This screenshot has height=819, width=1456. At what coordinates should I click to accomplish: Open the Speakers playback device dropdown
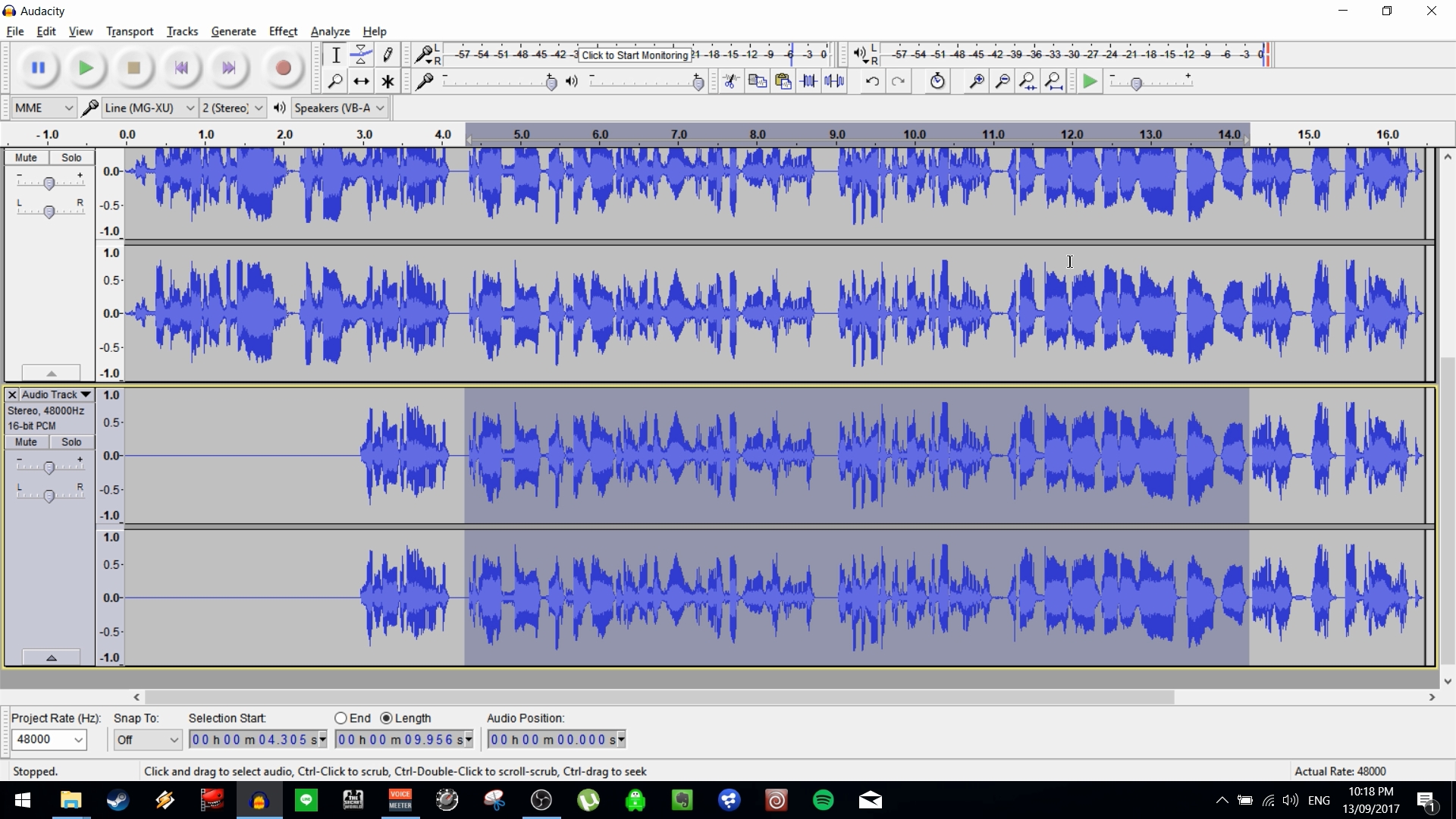point(340,108)
